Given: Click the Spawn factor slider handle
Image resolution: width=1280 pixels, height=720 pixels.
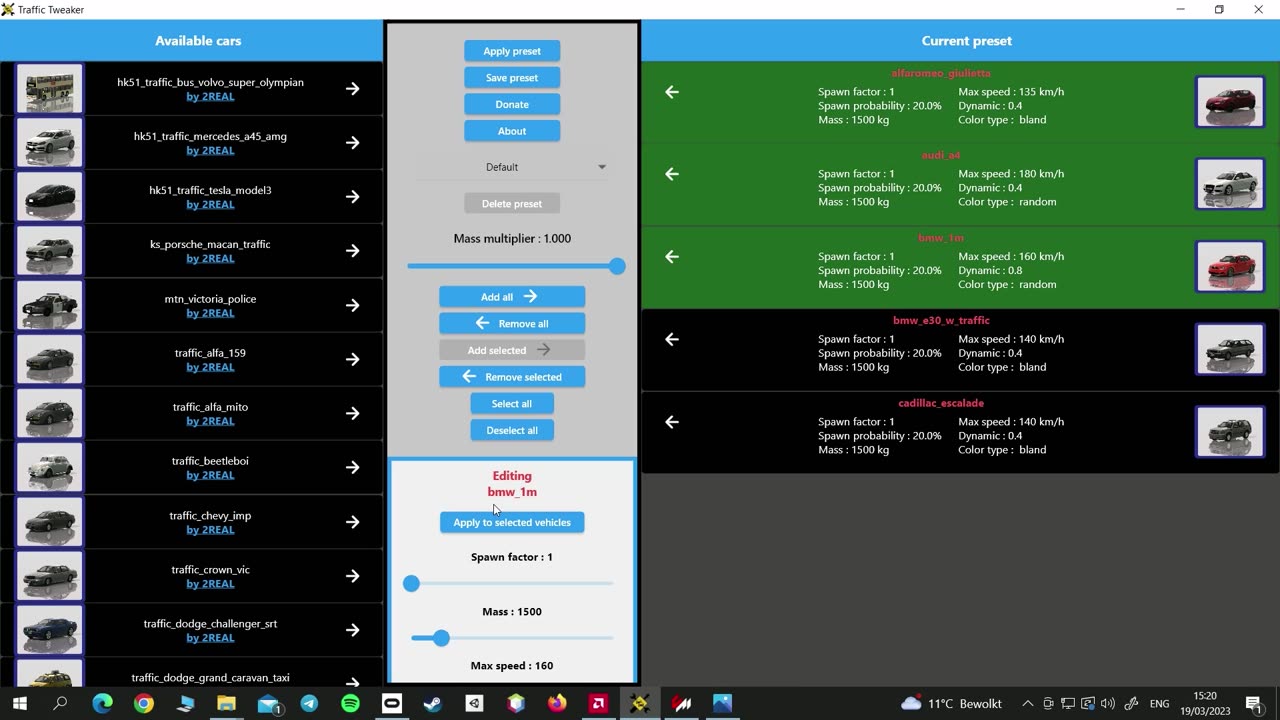Looking at the screenshot, I should tap(411, 583).
